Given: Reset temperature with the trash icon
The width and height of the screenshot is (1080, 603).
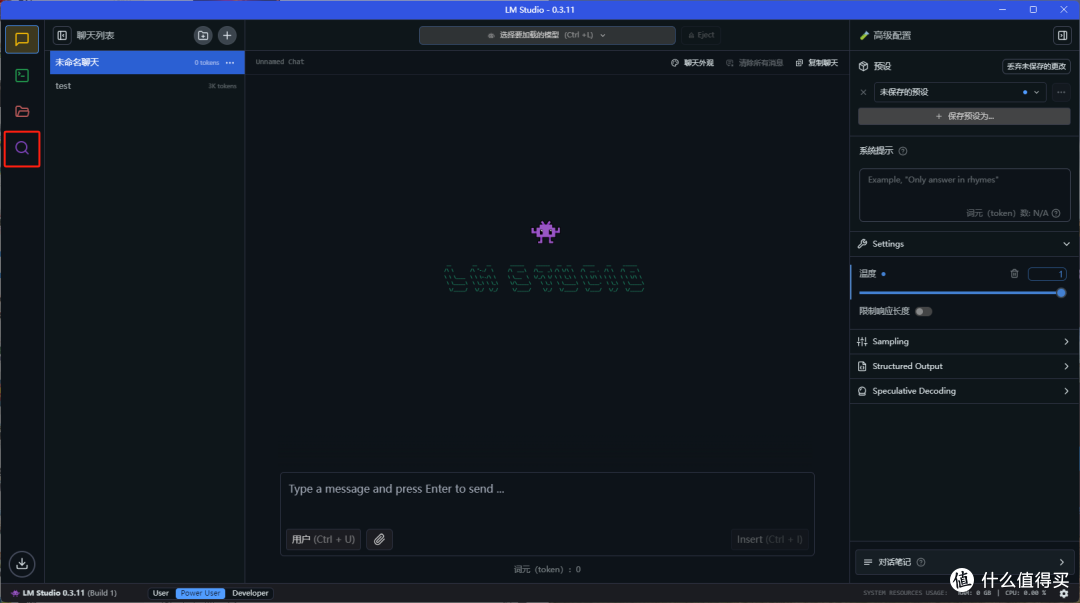Looking at the screenshot, I should [1014, 274].
